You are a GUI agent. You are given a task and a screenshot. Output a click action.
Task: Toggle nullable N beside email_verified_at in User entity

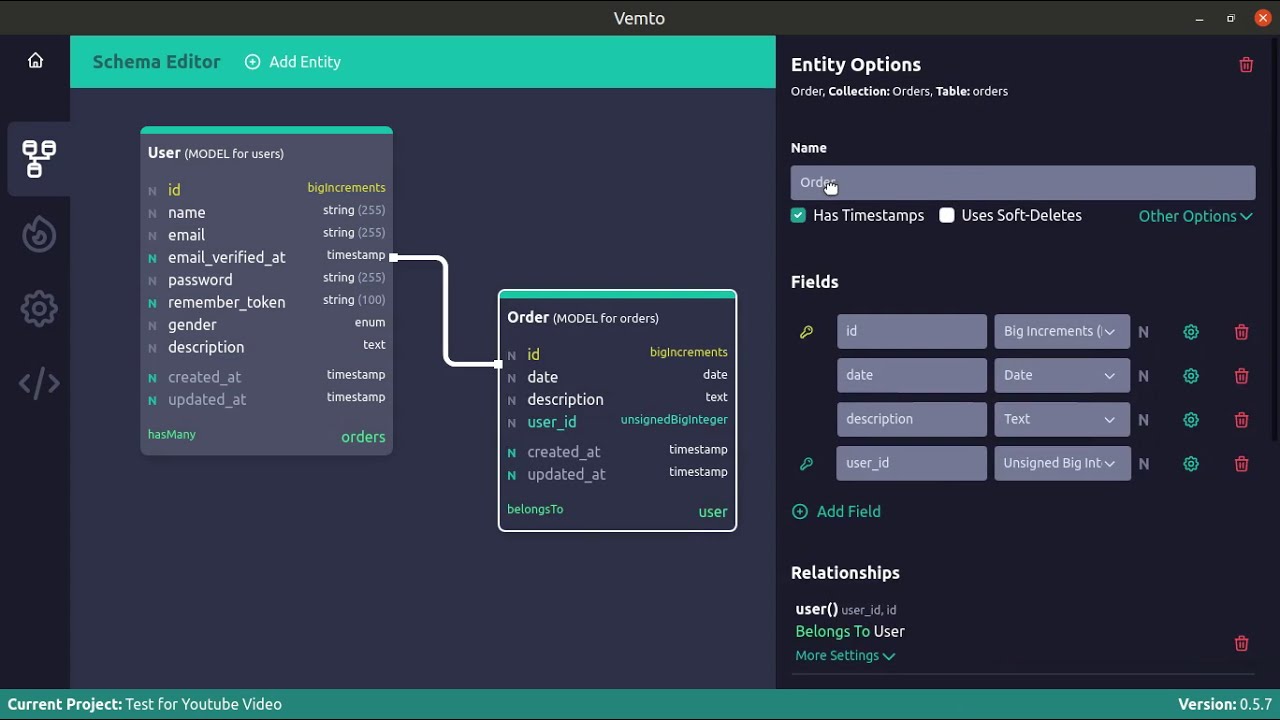[x=153, y=258]
